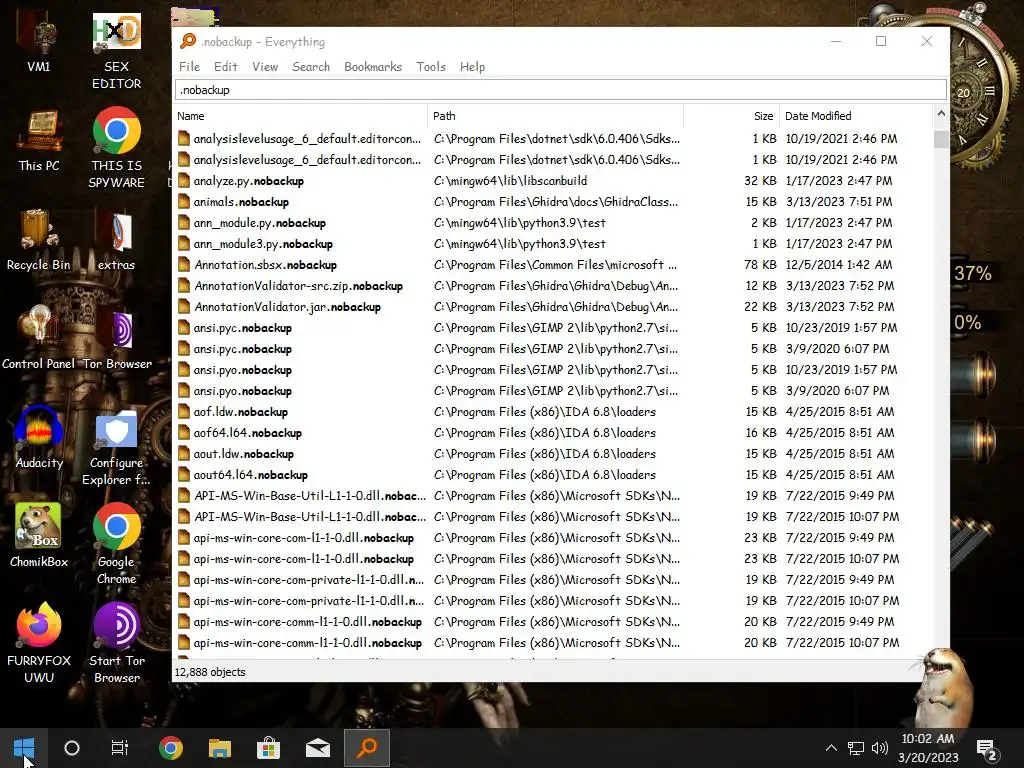The height and width of the screenshot is (768, 1024).
Task: Open volume control tray icon
Action: tap(880, 748)
